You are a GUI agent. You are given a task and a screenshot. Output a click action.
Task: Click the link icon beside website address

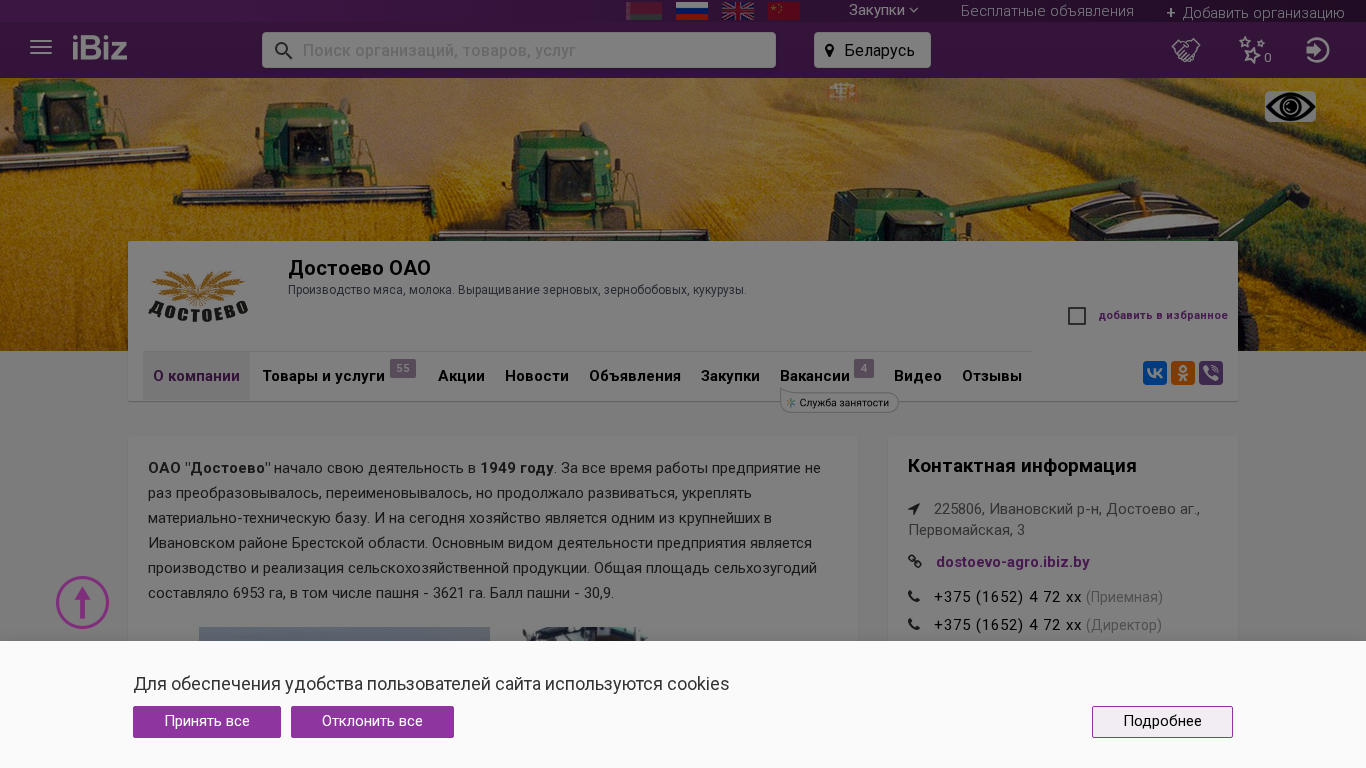click(x=915, y=562)
